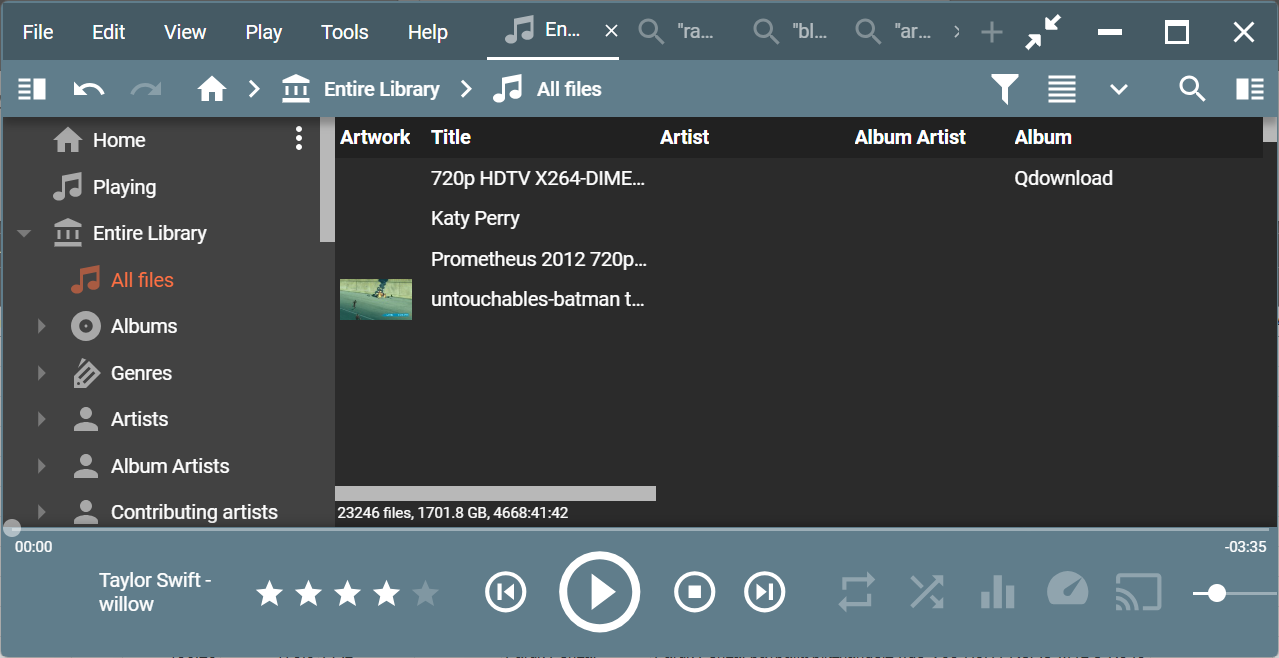
Task: Click the cast to device icon
Action: (x=1138, y=592)
